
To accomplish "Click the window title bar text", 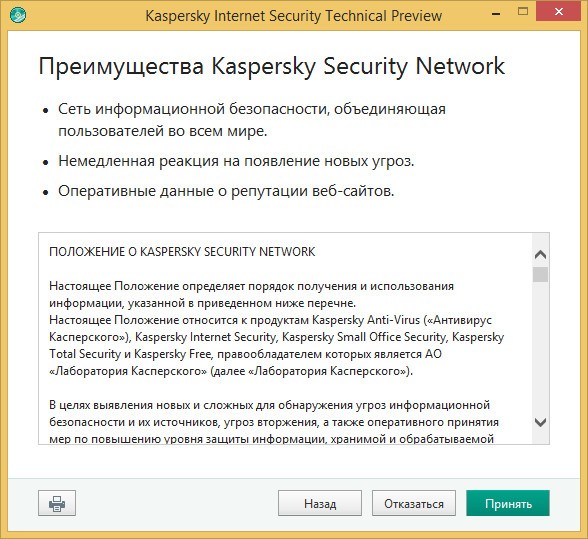I will 294,16.
